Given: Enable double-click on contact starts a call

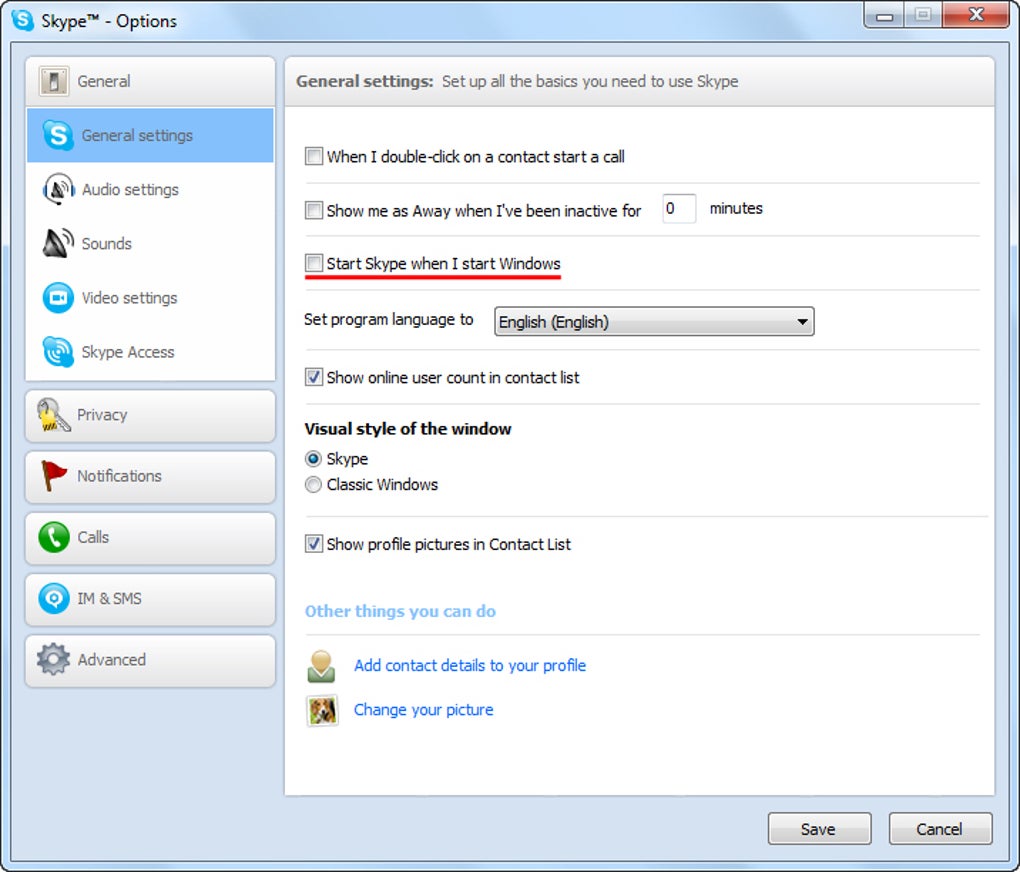Looking at the screenshot, I should (314, 156).
